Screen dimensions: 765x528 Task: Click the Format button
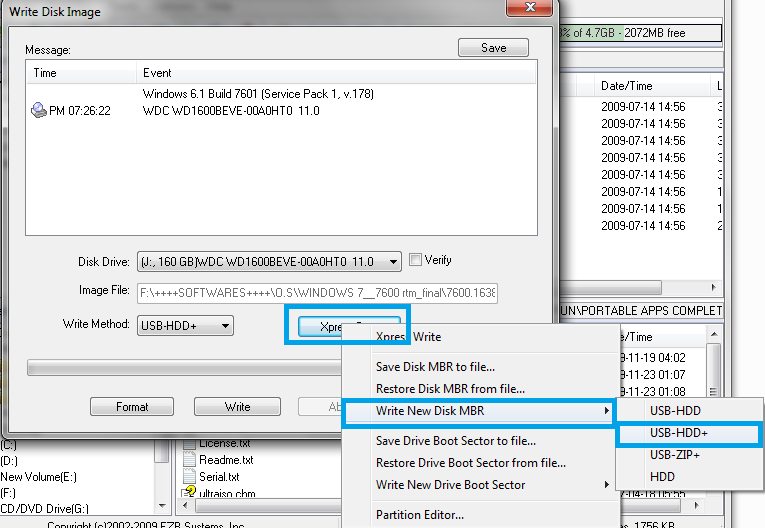coord(132,406)
